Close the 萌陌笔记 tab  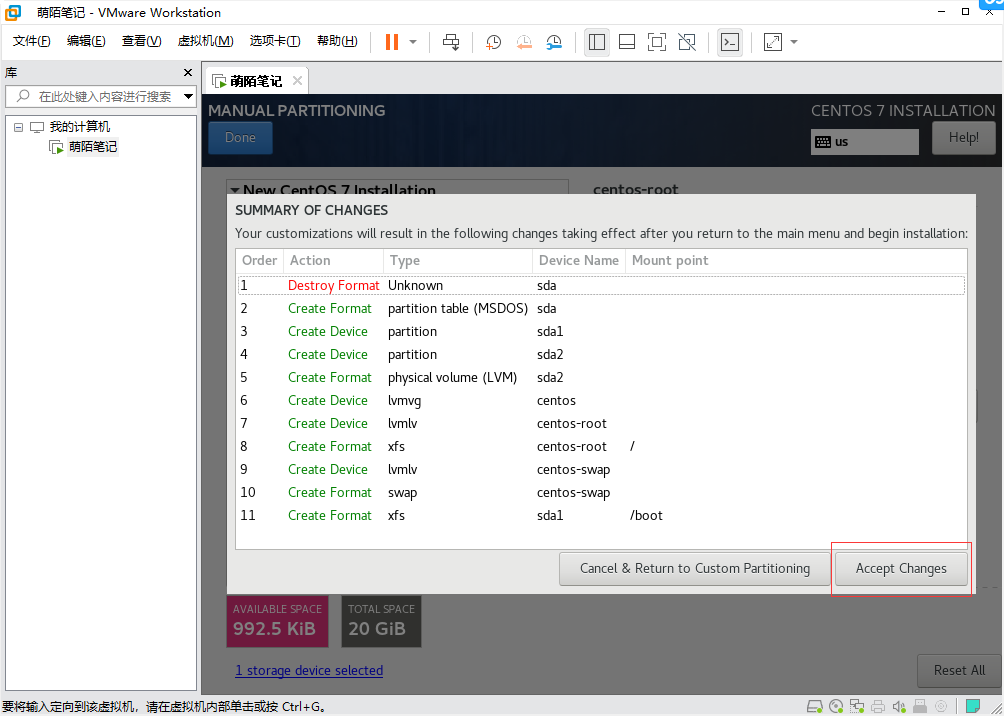point(297,81)
